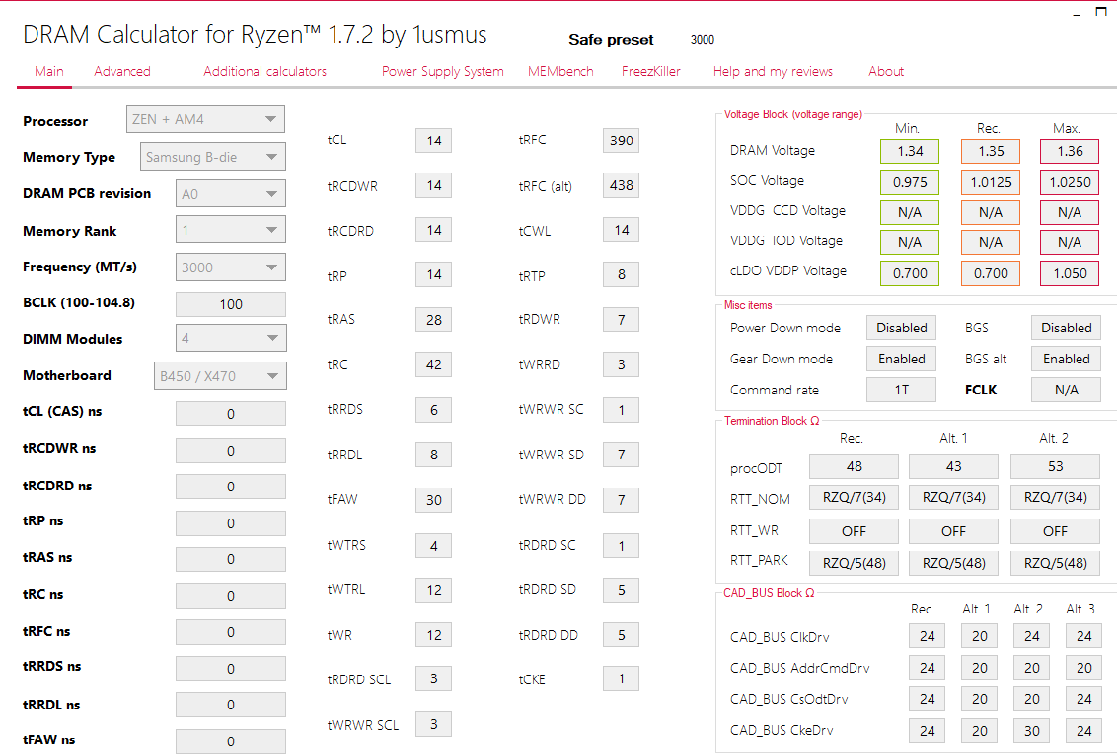This screenshot has width=1117, height=755.
Task: Open the Advanced tab
Action: click(123, 71)
